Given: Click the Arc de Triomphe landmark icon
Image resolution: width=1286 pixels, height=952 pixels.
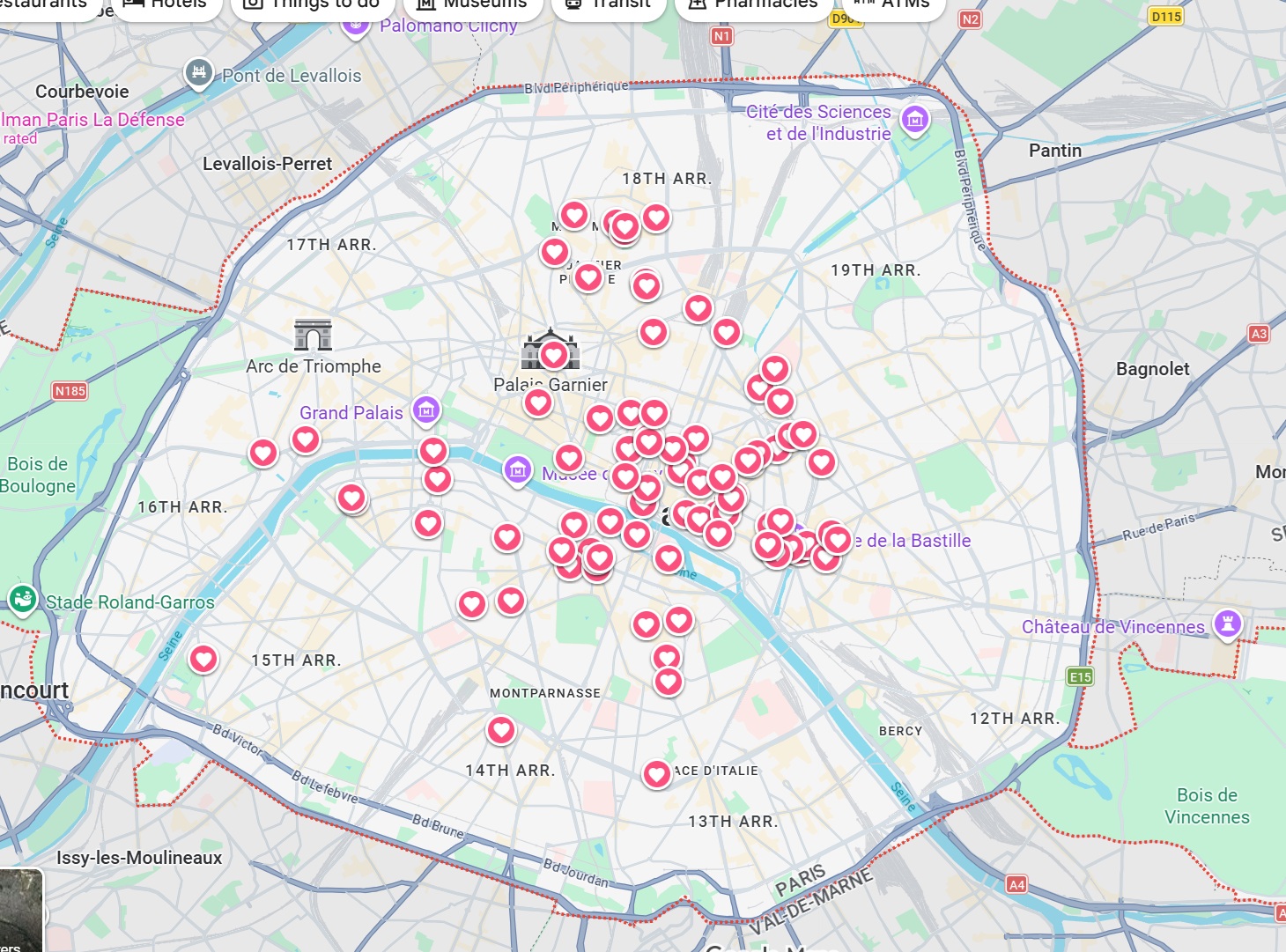Looking at the screenshot, I should (x=313, y=336).
